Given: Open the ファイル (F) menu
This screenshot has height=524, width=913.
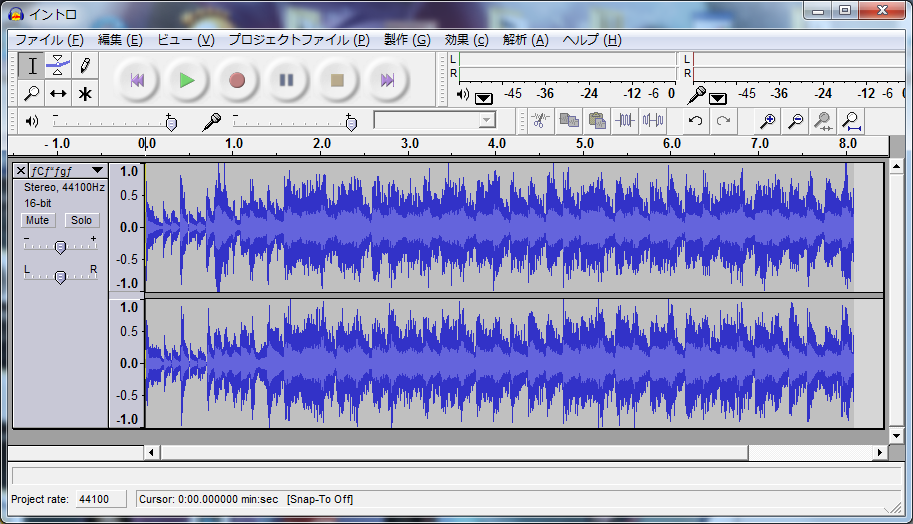Looking at the screenshot, I should (49, 40).
